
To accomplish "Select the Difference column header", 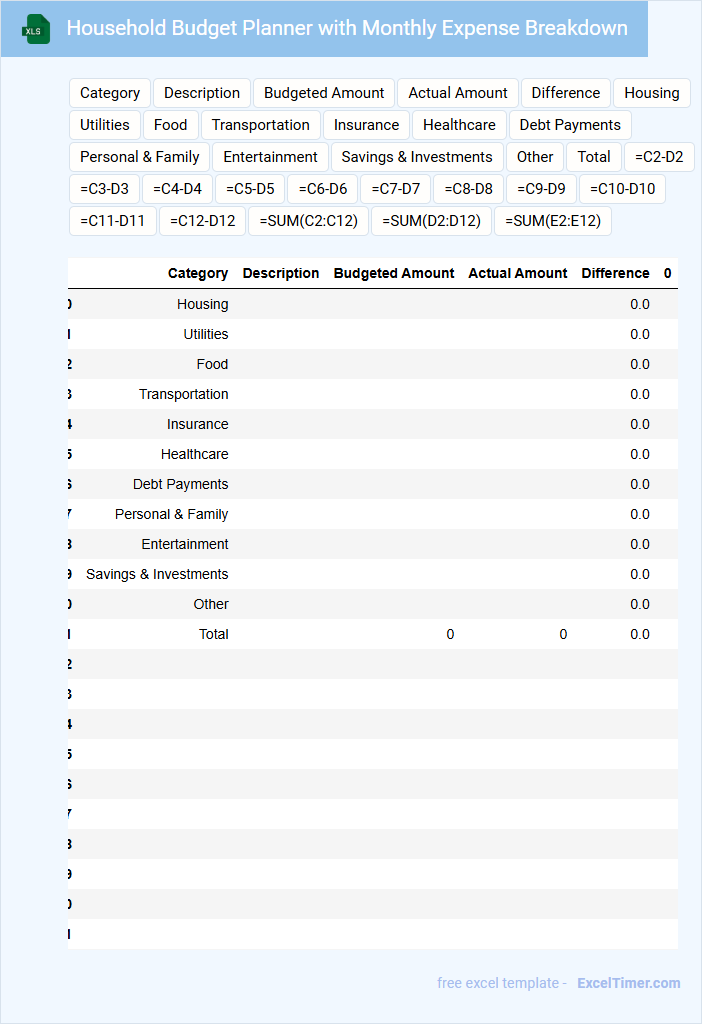I will pyautogui.click(x=615, y=273).
